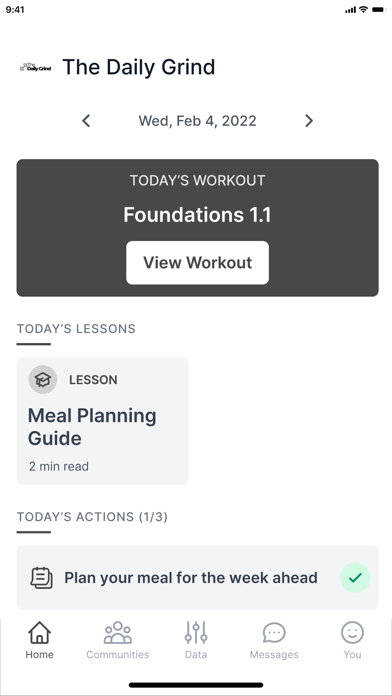
Task: Tap the Wi-Fi status bar icon
Action: click(364, 9)
